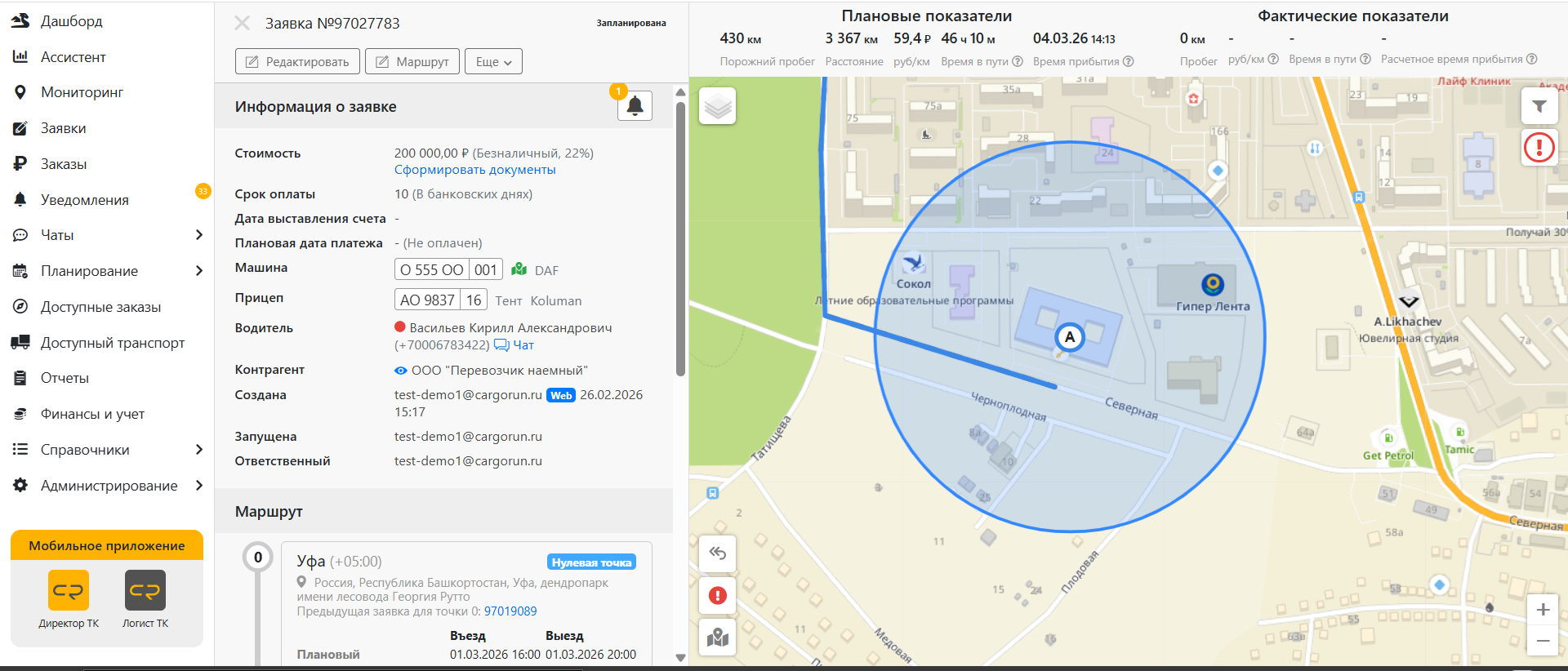Expand the Планирование submenu arrow
This screenshot has width=1568, height=671.
[x=199, y=271]
